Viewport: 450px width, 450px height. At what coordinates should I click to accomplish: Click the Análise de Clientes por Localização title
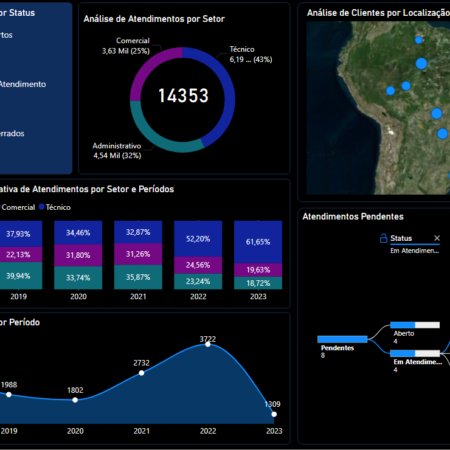pos(378,13)
